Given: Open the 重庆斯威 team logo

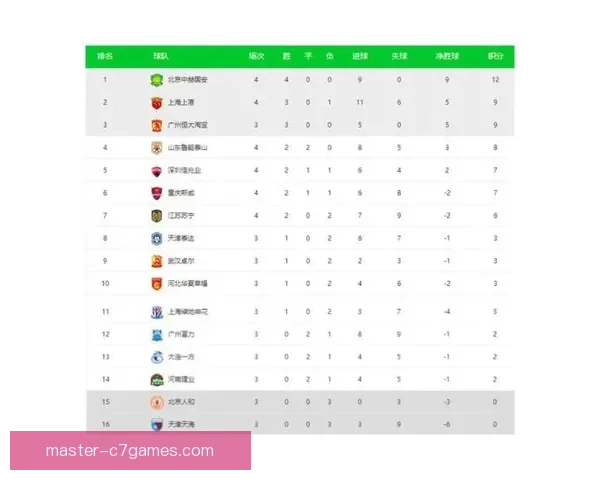Looking at the screenshot, I should (x=156, y=193).
